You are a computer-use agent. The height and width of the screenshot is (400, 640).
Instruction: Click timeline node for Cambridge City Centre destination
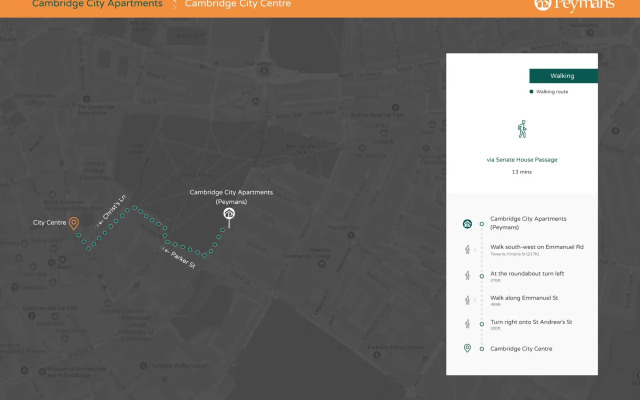482,349
